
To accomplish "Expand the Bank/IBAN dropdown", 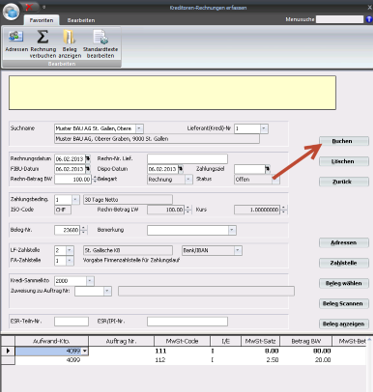I will tap(238, 250).
